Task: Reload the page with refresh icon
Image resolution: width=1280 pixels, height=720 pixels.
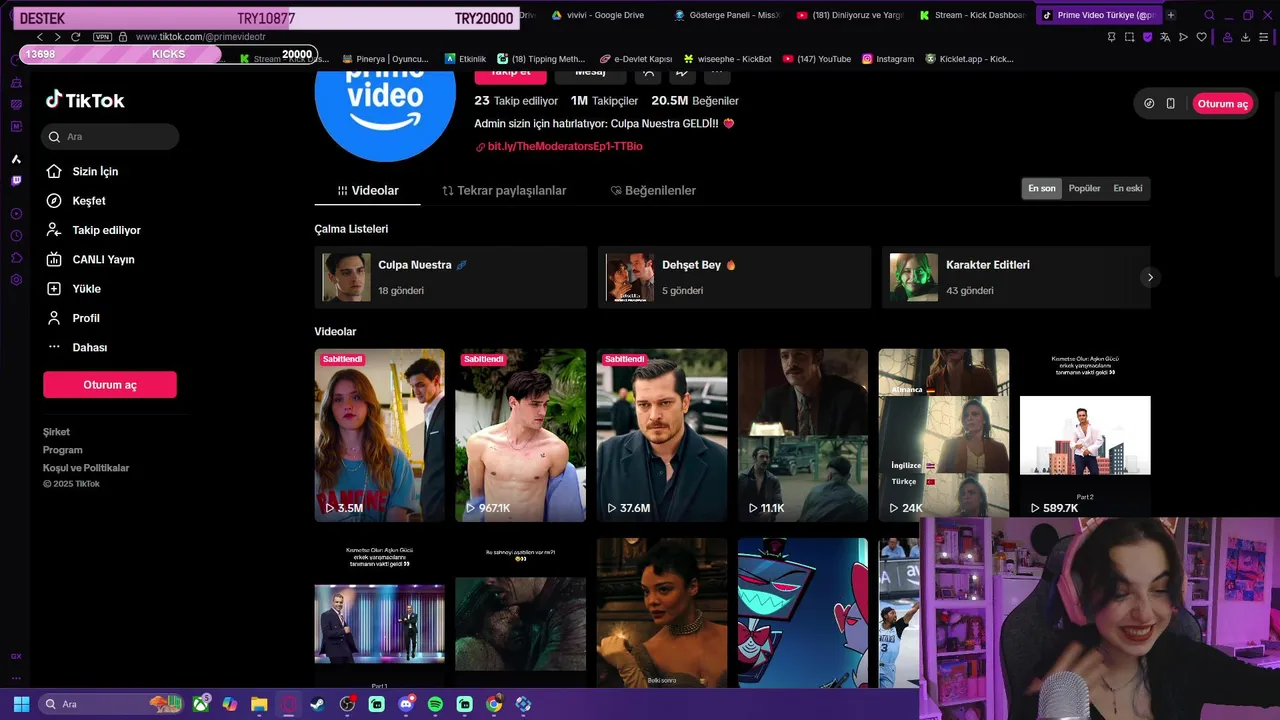Action: point(75,37)
